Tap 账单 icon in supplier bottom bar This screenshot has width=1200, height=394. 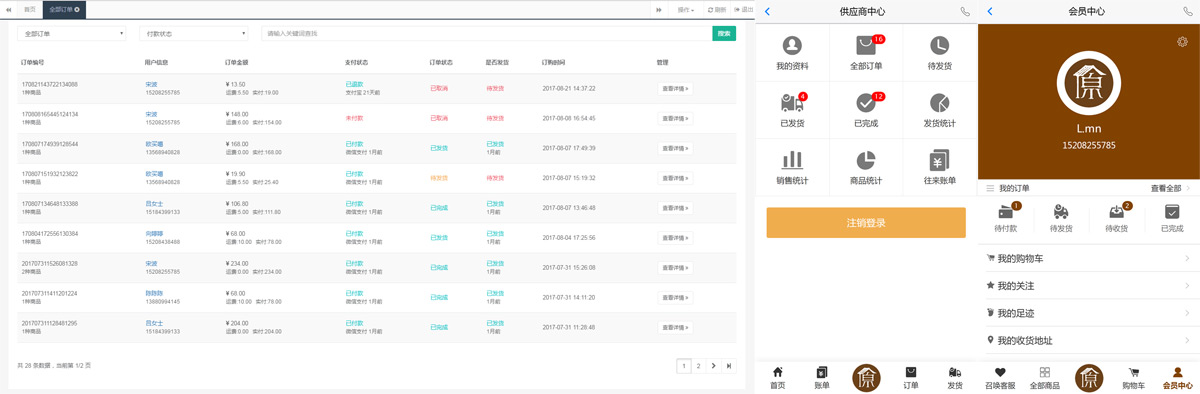pyautogui.click(x=822, y=377)
